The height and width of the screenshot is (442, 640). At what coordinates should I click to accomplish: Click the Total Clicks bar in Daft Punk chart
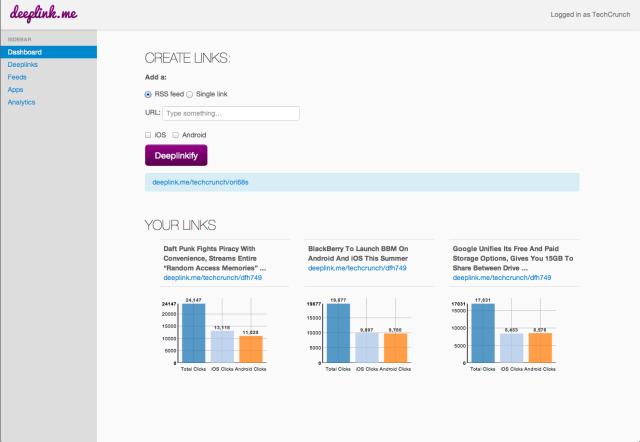(193, 333)
